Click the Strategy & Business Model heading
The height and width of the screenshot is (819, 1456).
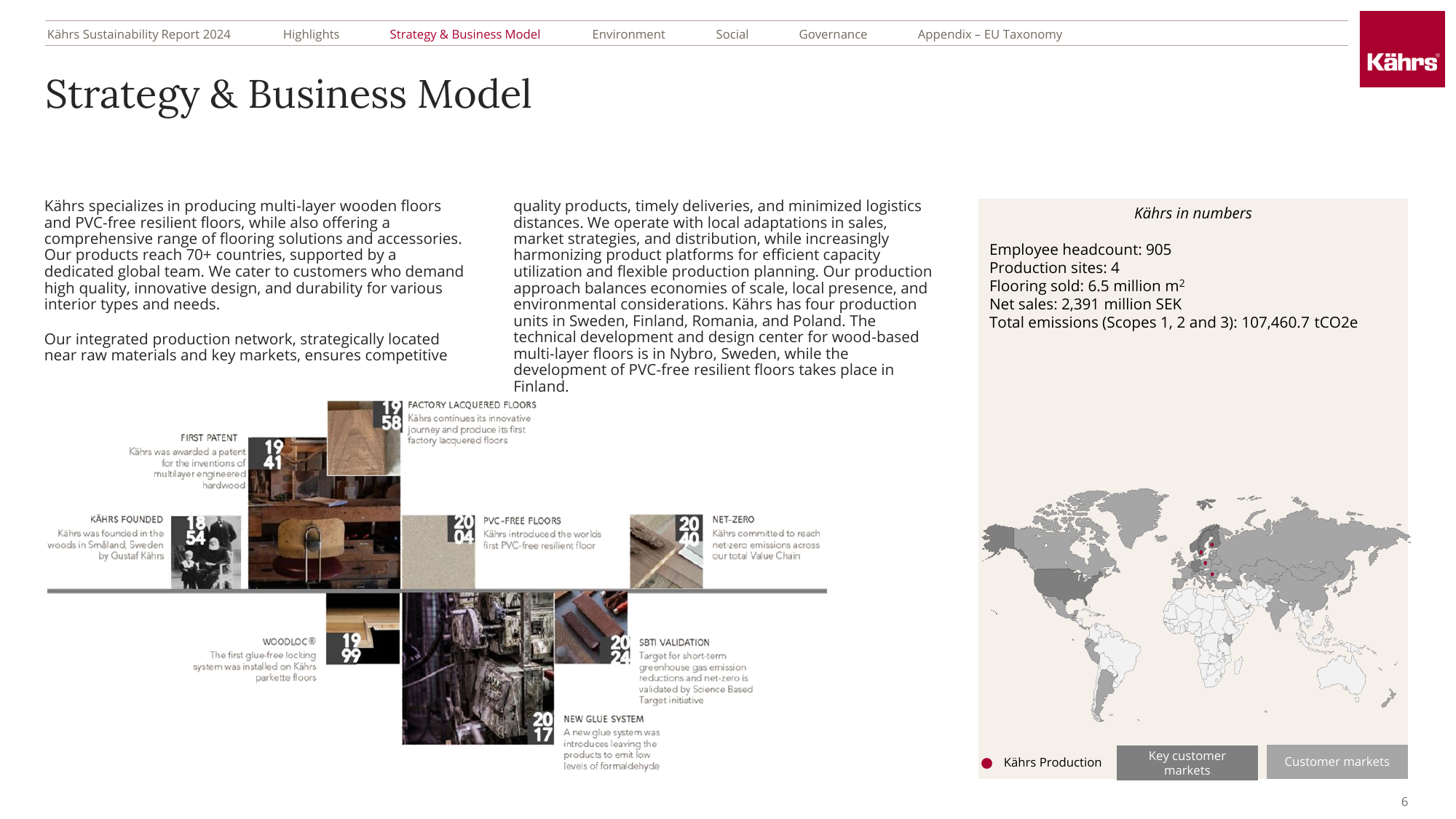pyautogui.click(x=288, y=95)
